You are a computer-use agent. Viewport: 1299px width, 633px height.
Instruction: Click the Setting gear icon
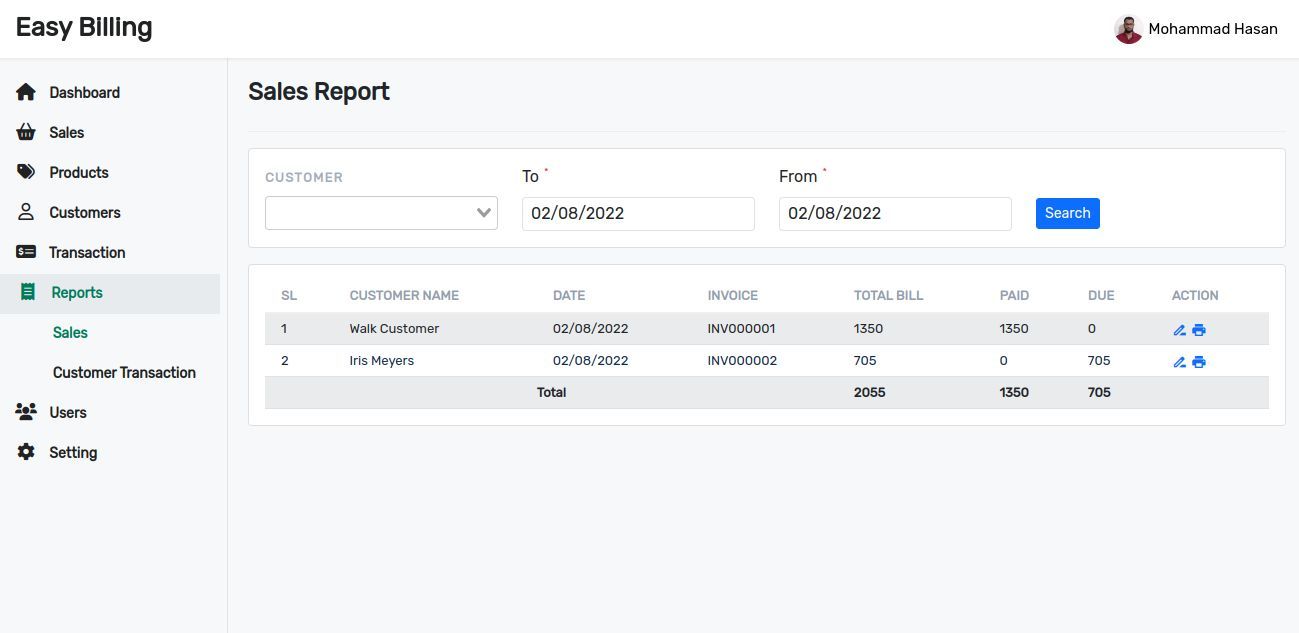pyautogui.click(x=26, y=452)
